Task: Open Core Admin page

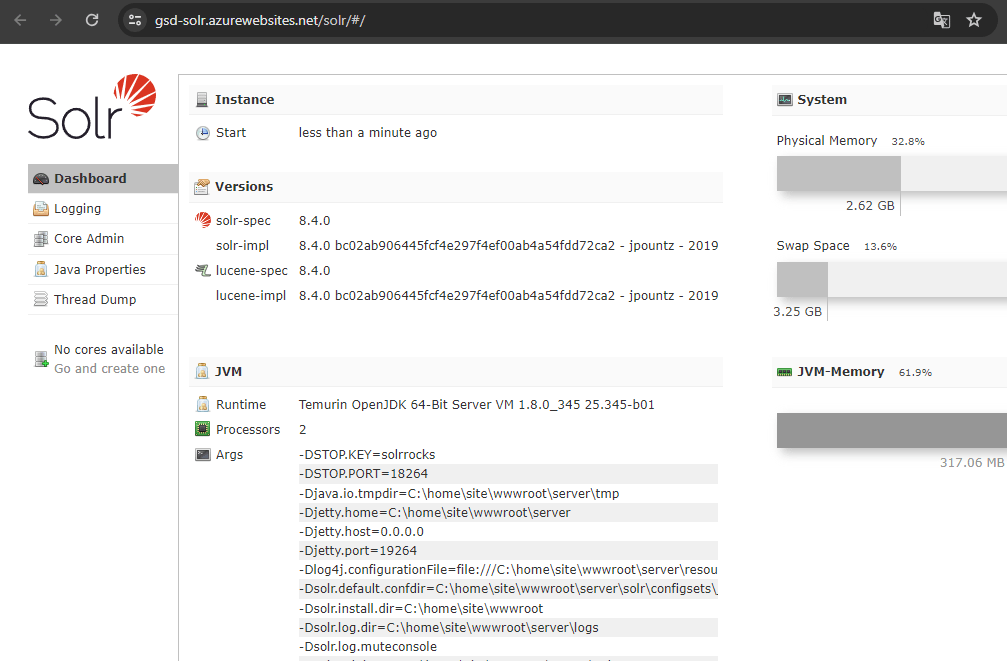Action: click(89, 239)
